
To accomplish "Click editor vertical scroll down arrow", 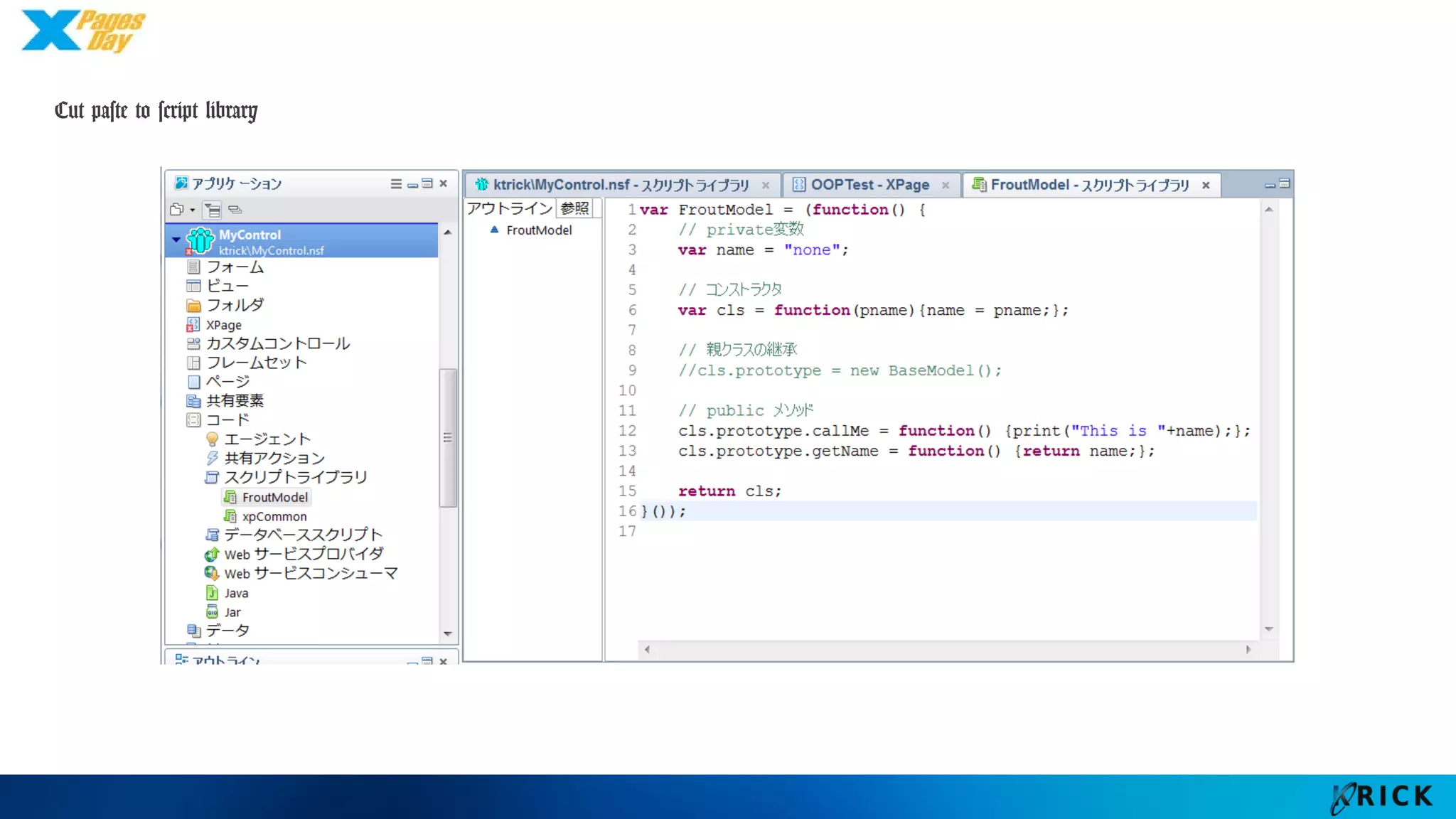I will (x=1268, y=629).
